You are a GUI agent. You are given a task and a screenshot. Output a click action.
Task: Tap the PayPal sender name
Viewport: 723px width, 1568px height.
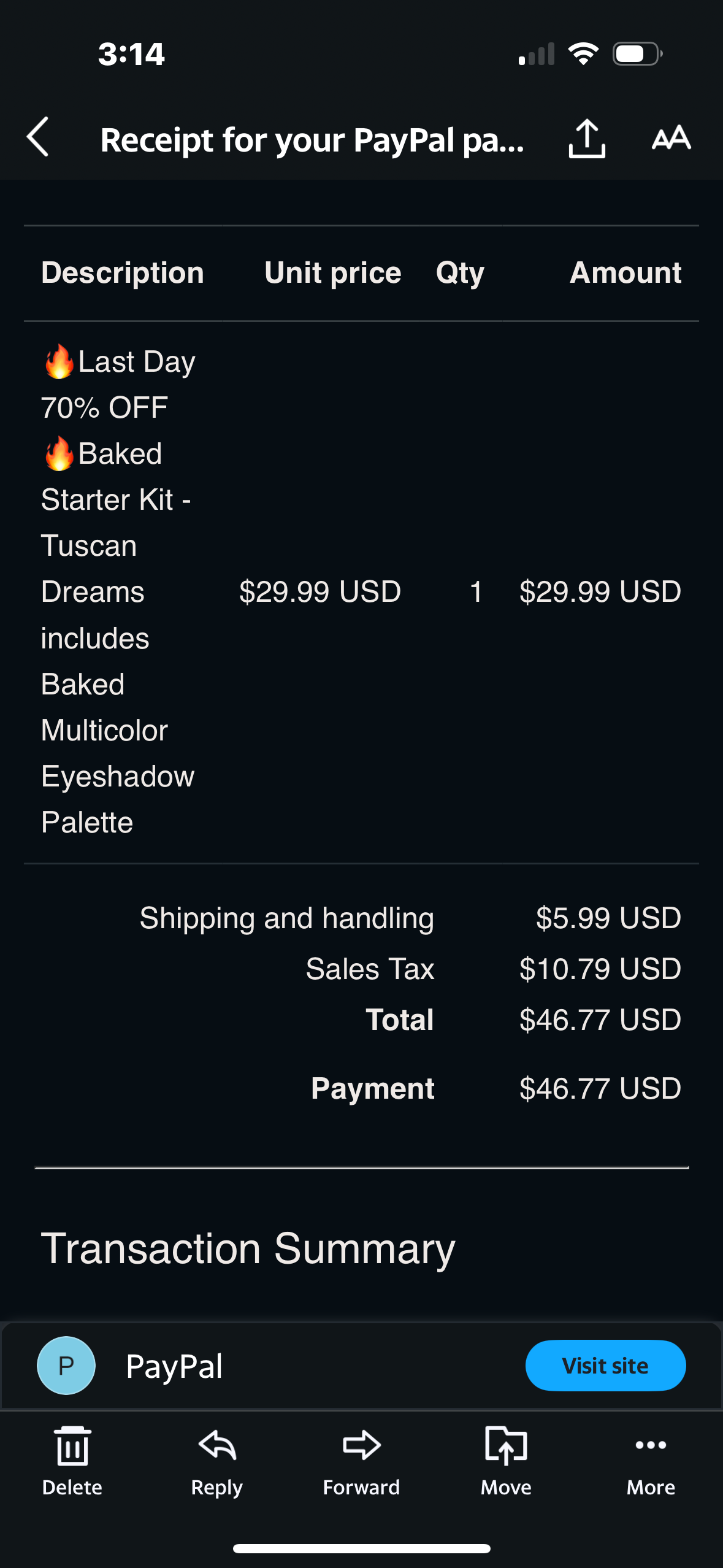[x=174, y=1367]
